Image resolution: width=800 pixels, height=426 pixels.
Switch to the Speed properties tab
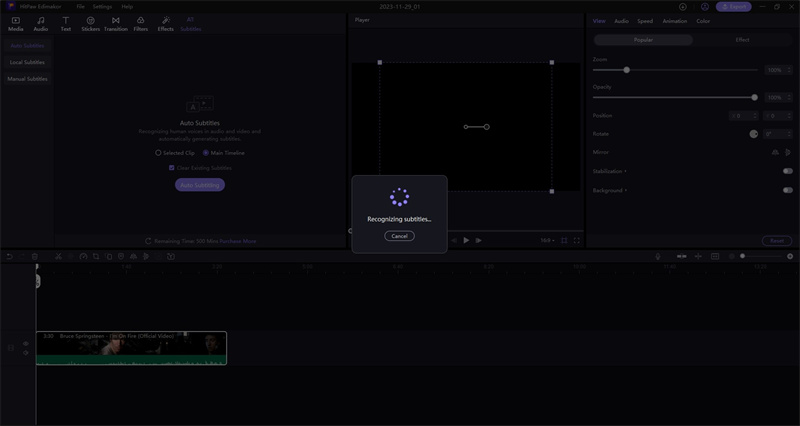pos(645,21)
